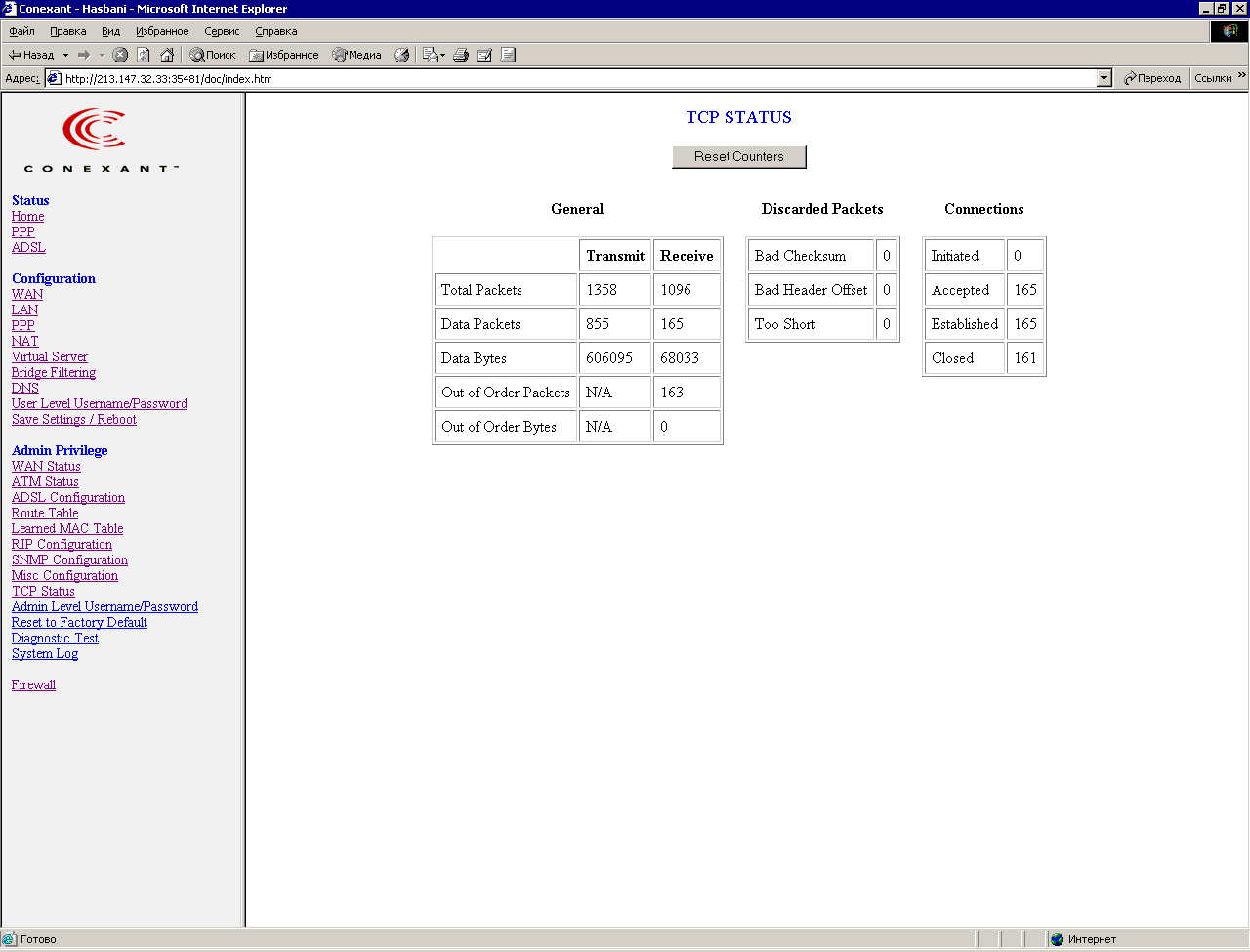Click the Conexant logo image

[x=100, y=141]
